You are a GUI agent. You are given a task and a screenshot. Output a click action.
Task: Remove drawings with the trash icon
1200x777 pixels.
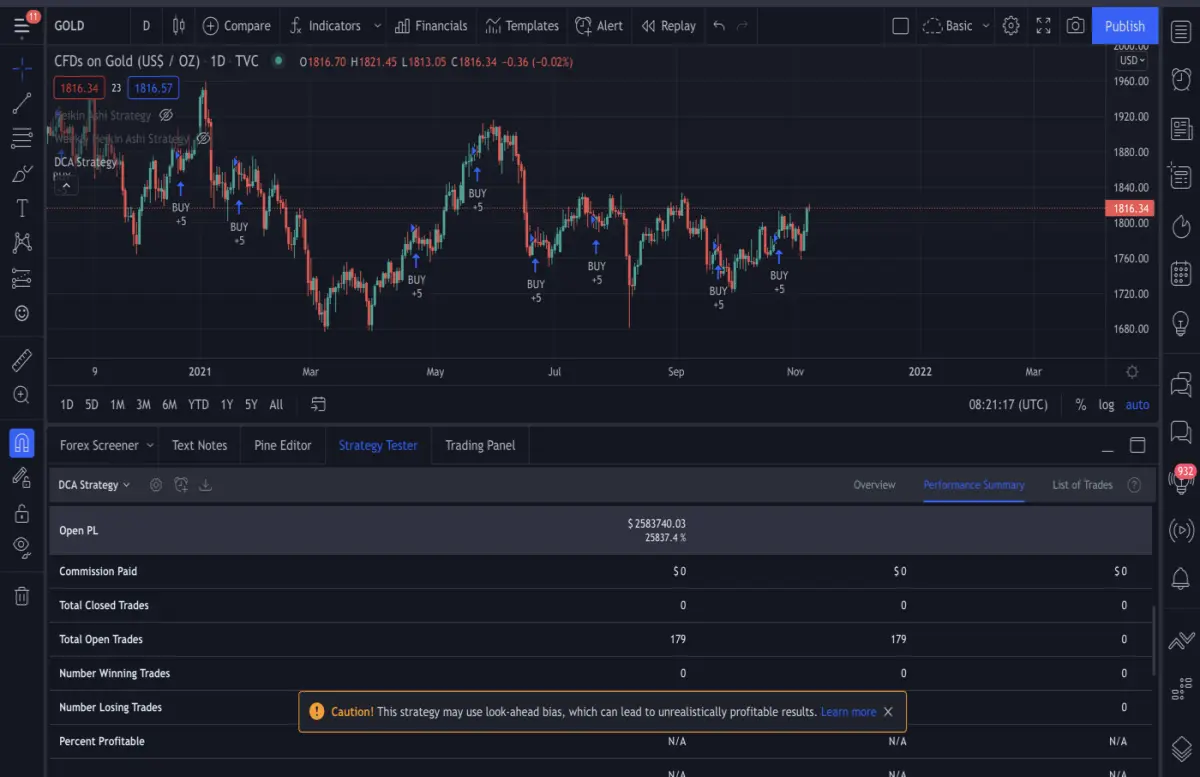[x=22, y=595]
